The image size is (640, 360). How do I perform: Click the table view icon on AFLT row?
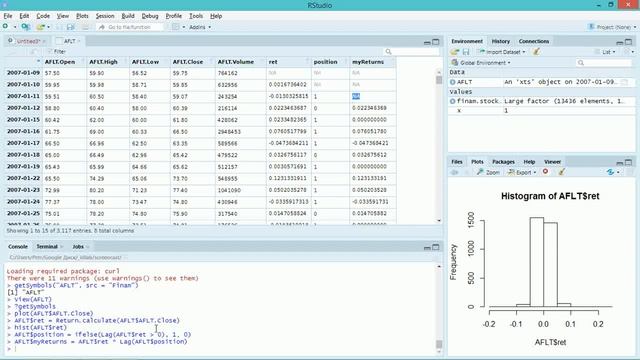pos(624,82)
